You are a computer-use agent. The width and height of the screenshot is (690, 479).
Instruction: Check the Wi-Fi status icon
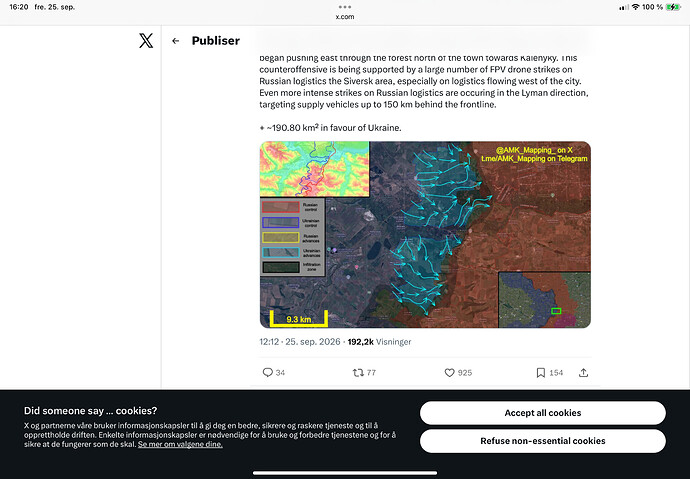point(635,7)
